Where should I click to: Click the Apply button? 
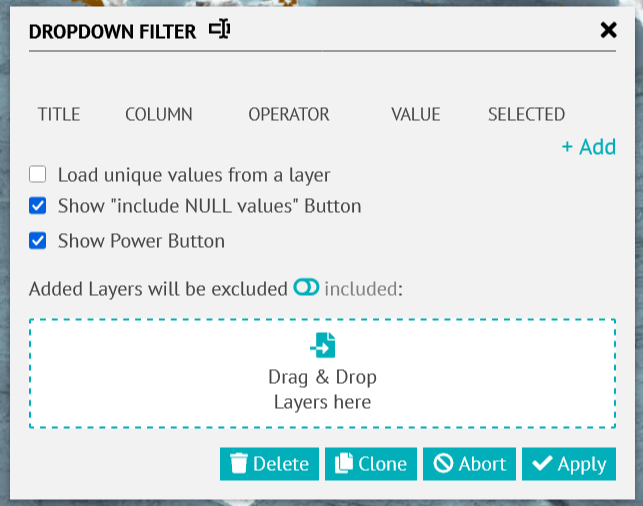pos(569,464)
